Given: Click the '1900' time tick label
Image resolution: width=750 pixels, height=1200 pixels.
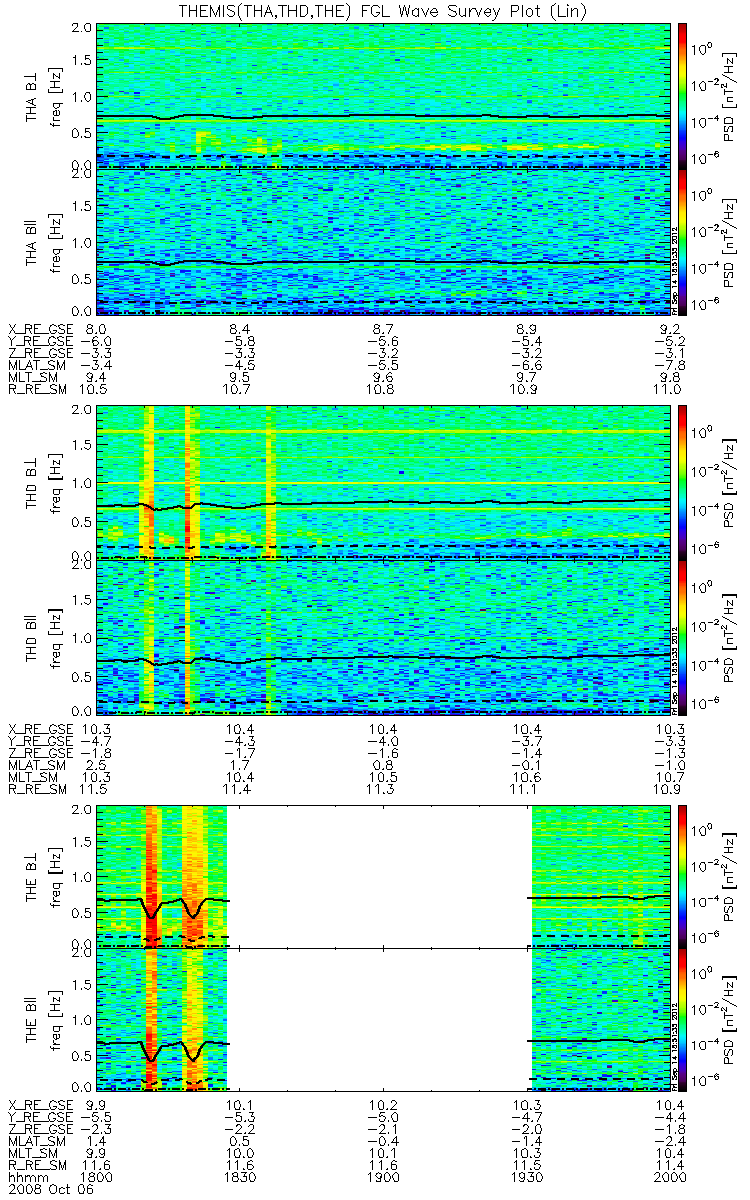Looking at the screenshot, I should pyautogui.click(x=383, y=1178).
